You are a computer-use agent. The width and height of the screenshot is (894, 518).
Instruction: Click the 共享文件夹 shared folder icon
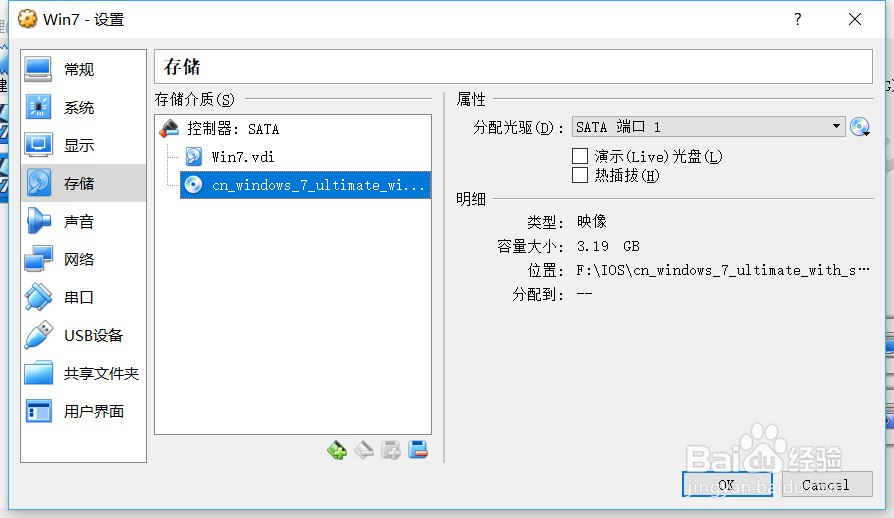[39, 373]
